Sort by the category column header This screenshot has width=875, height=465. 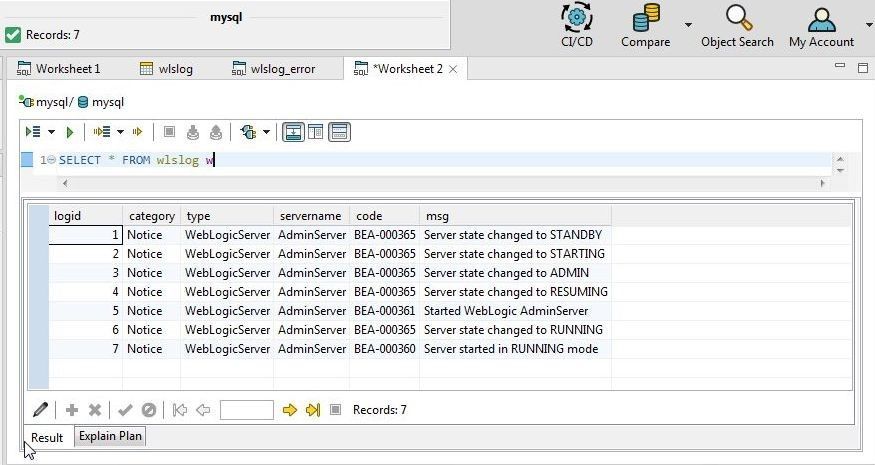click(151, 216)
